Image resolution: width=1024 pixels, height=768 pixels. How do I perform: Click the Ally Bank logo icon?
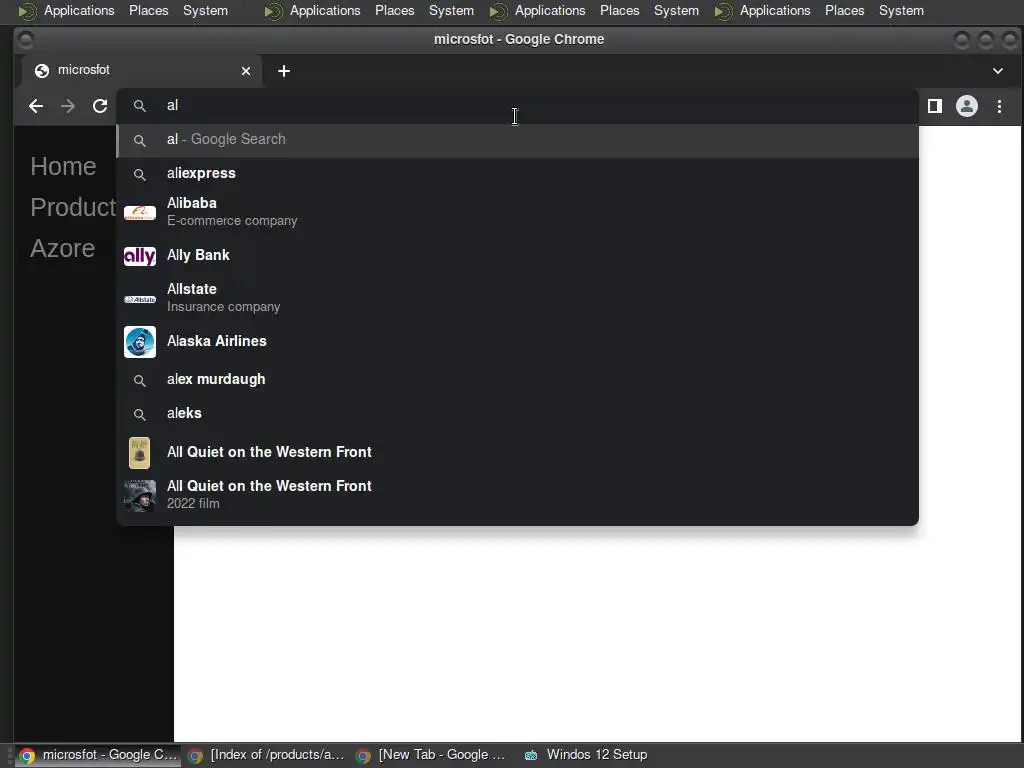[x=140, y=255]
